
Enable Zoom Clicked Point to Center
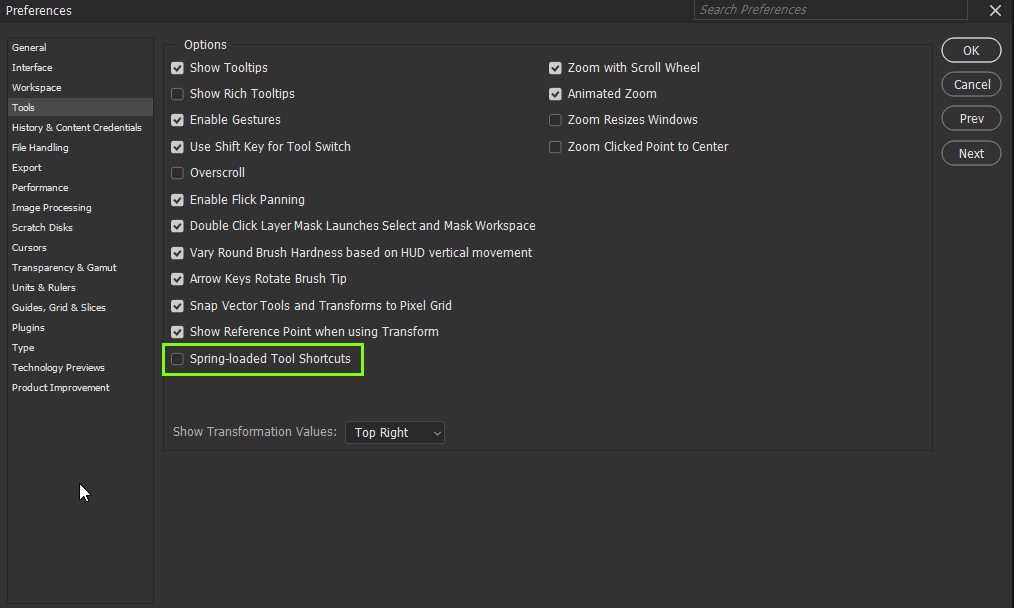(555, 146)
